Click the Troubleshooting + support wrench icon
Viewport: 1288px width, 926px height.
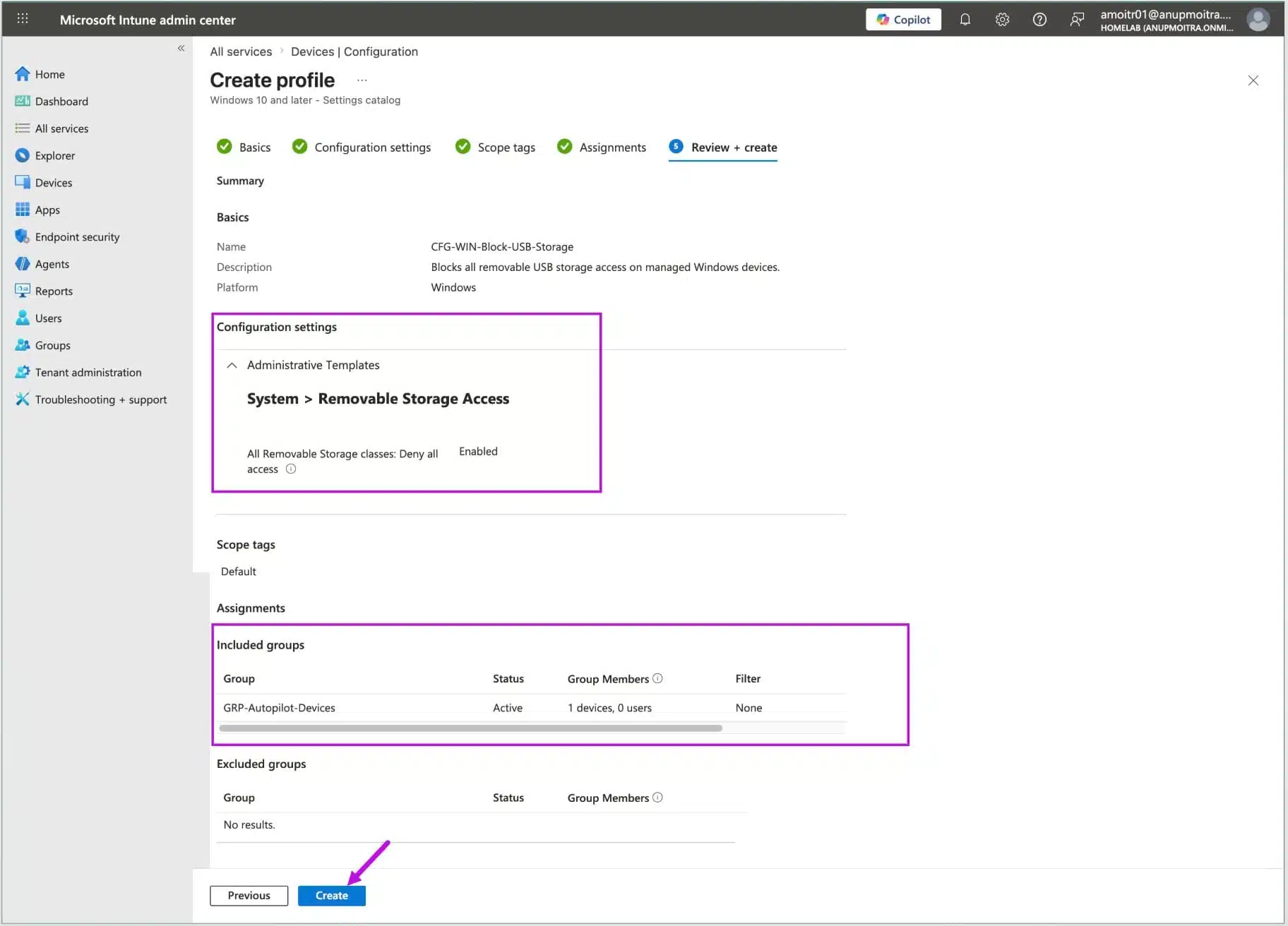(x=23, y=399)
